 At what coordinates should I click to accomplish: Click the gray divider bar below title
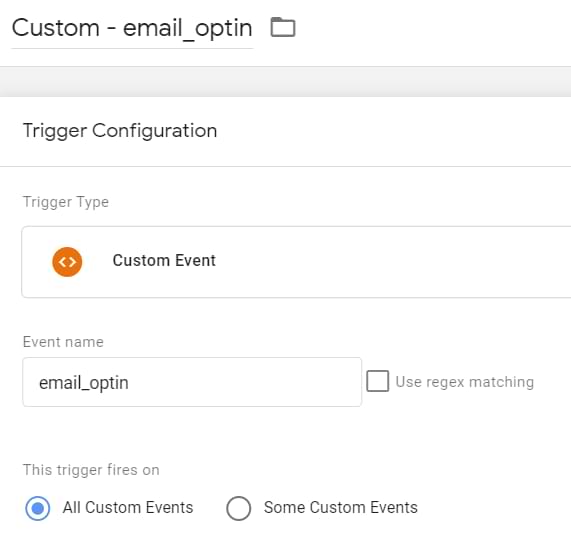pos(286,82)
